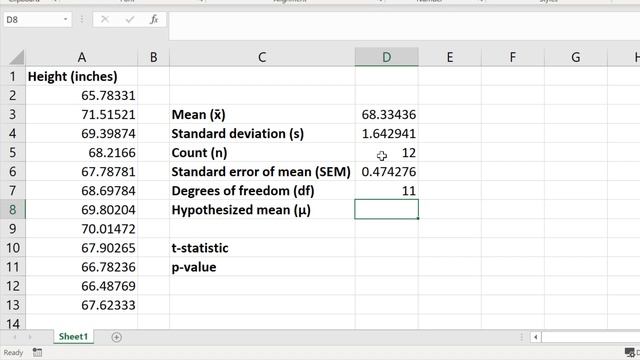Click cell with value 69.80204
The height and width of the screenshot is (360, 640).
tap(82, 210)
